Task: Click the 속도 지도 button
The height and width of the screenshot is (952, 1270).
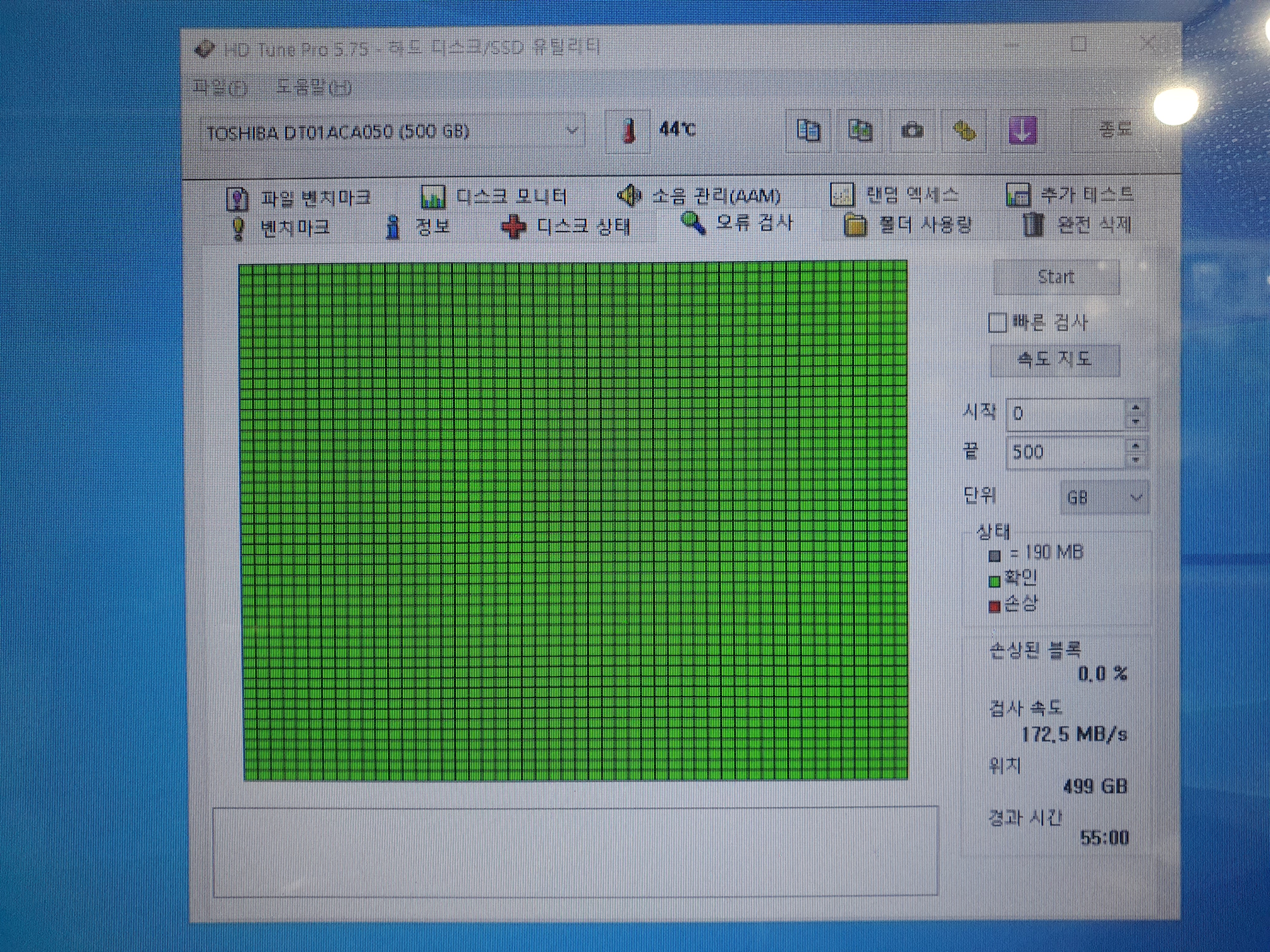Action: pyautogui.click(x=1055, y=360)
